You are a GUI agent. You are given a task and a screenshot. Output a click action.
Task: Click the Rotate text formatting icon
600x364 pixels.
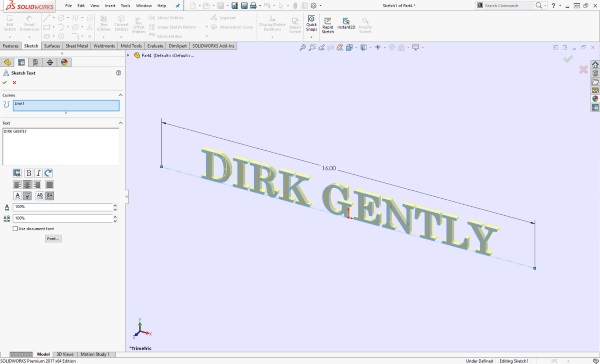coord(48,173)
